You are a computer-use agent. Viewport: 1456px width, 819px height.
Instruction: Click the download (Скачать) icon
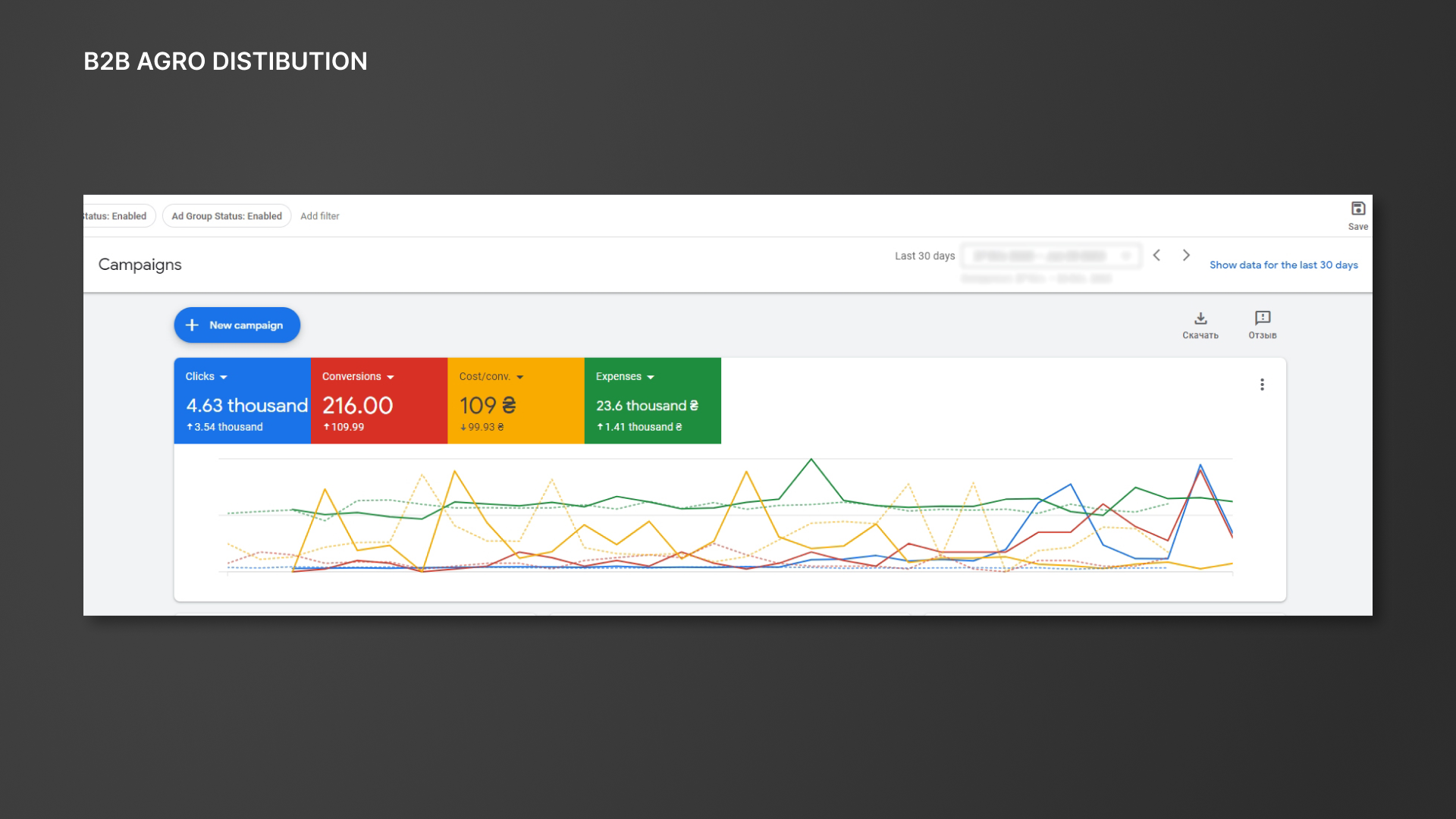pyautogui.click(x=1200, y=318)
